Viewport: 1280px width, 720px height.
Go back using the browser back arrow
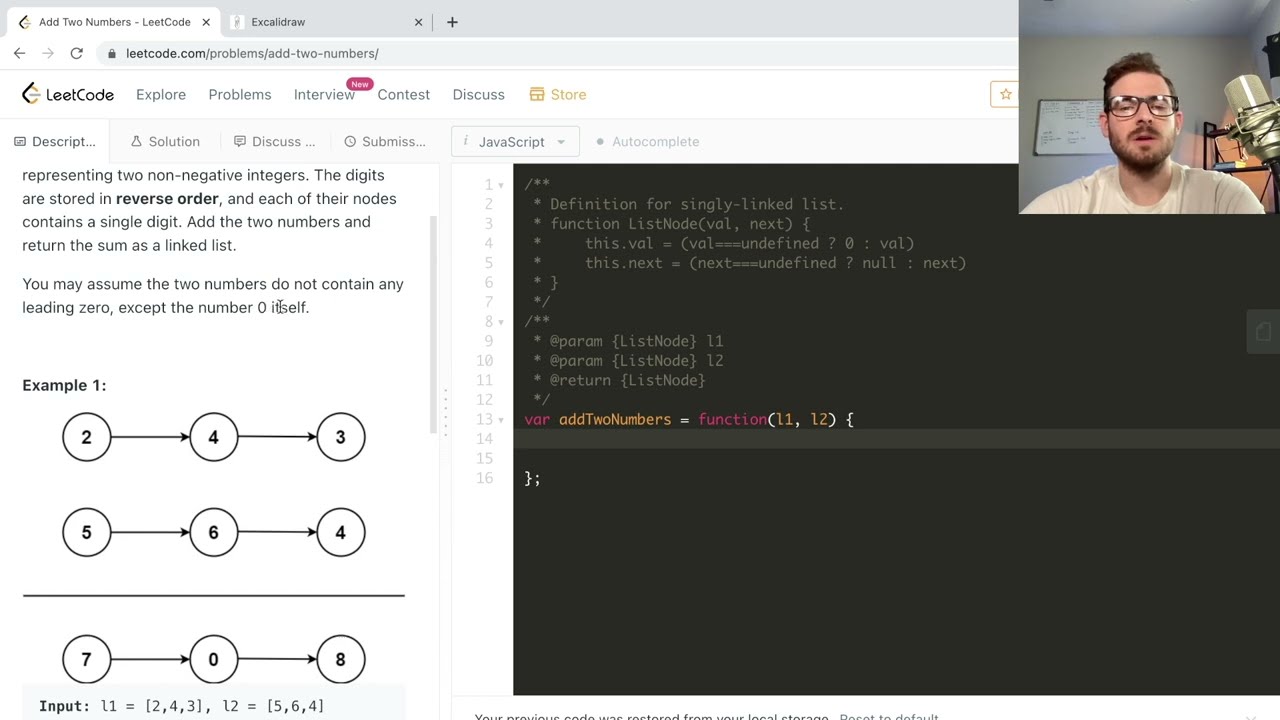coord(20,53)
